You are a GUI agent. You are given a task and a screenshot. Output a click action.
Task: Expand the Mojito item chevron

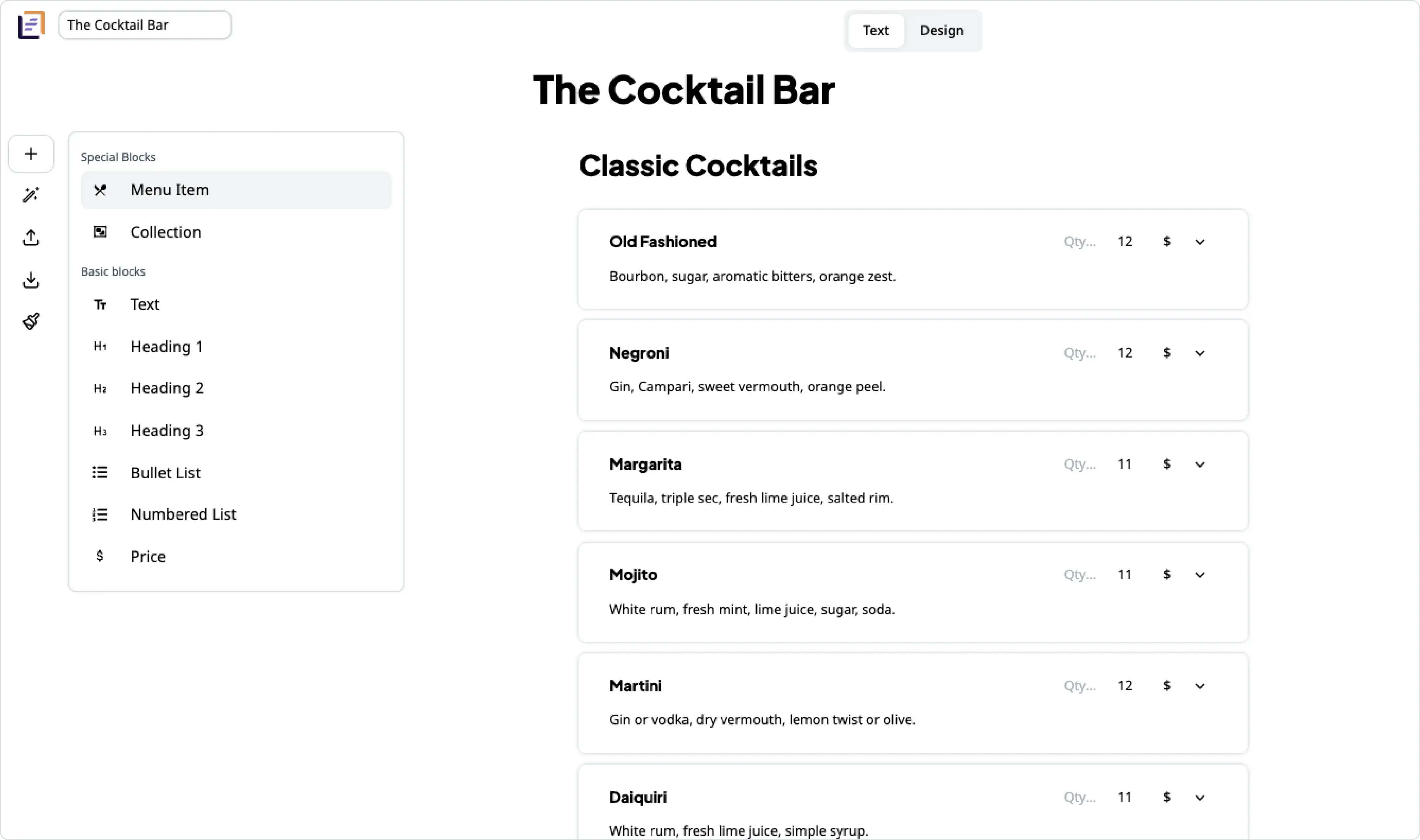click(x=1200, y=575)
